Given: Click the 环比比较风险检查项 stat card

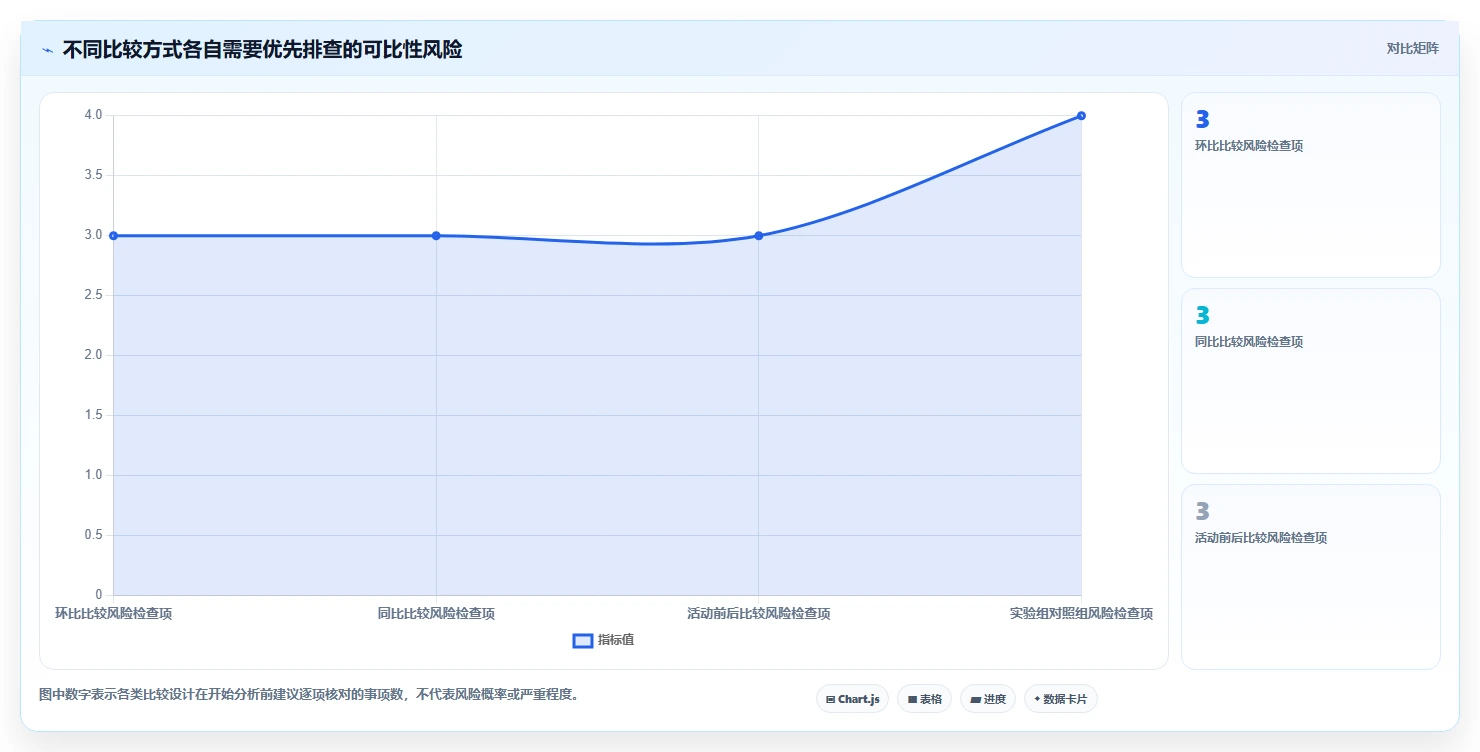Looking at the screenshot, I should (1310, 185).
